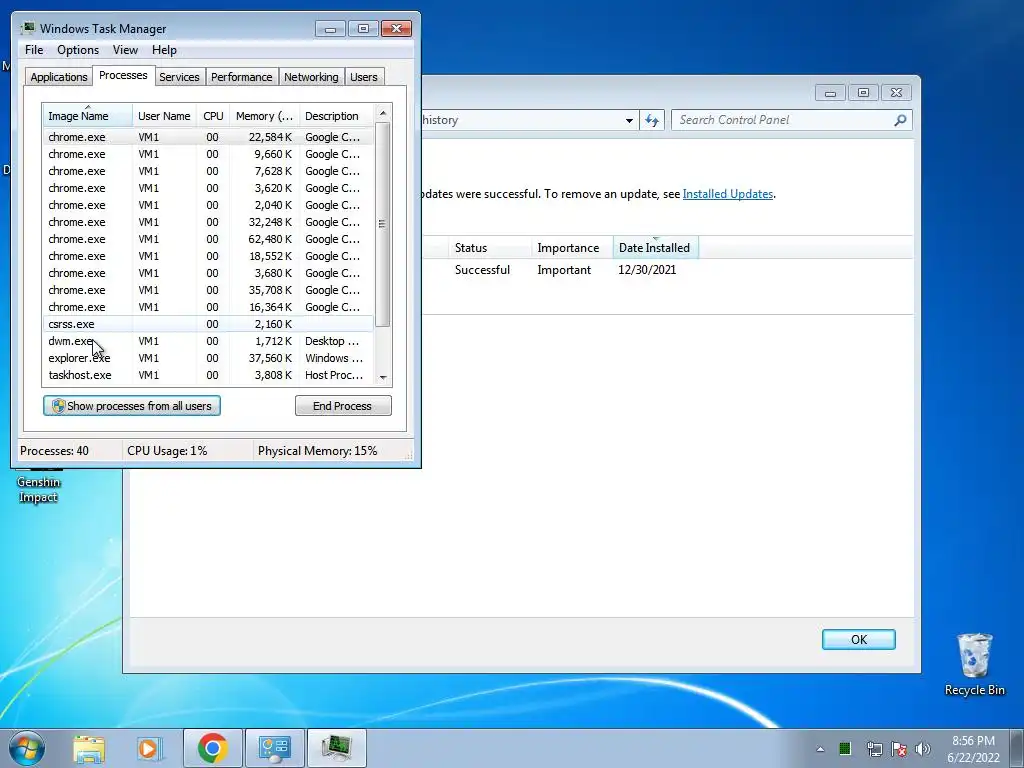This screenshot has height=768, width=1024.
Task: Switch to the Networking tab
Action: coord(311,76)
